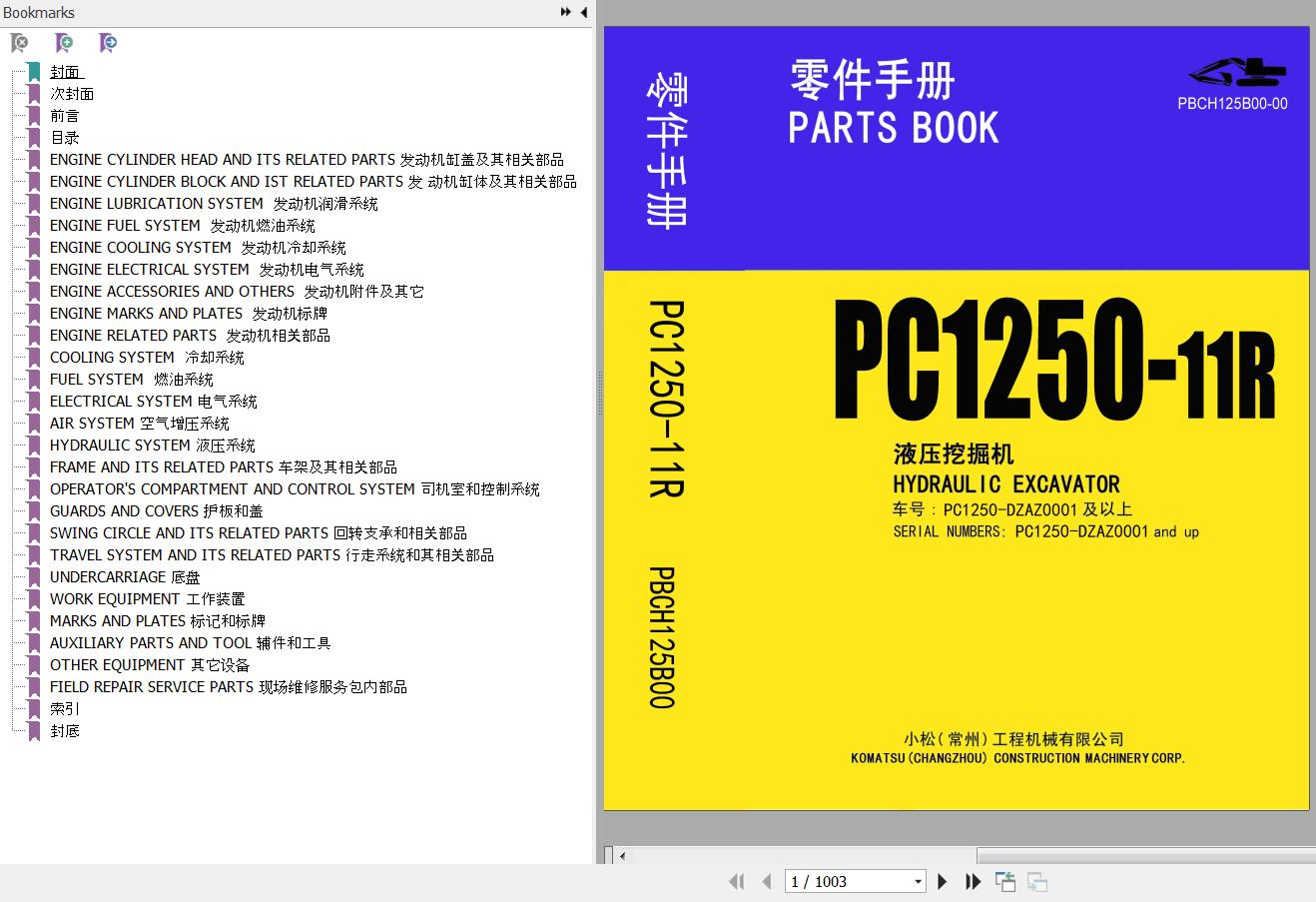The width and height of the screenshot is (1316, 902).
Task: Jump to ENGINE LUBRICATION SYSTEM bookmark
Action: tap(214, 204)
